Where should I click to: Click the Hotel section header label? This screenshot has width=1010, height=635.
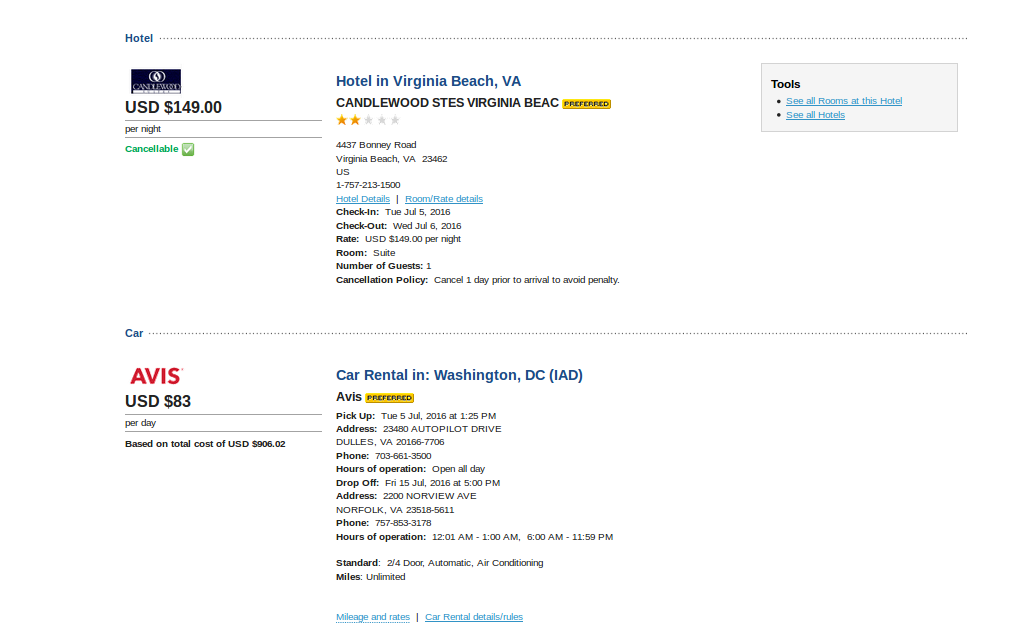click(x=139, y=38)
